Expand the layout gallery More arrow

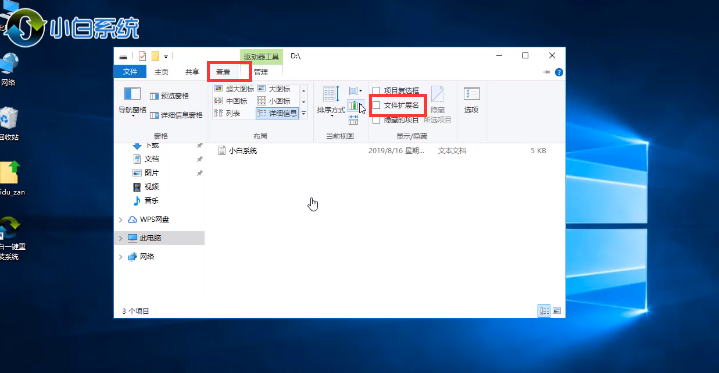click(x=304, y=113)
